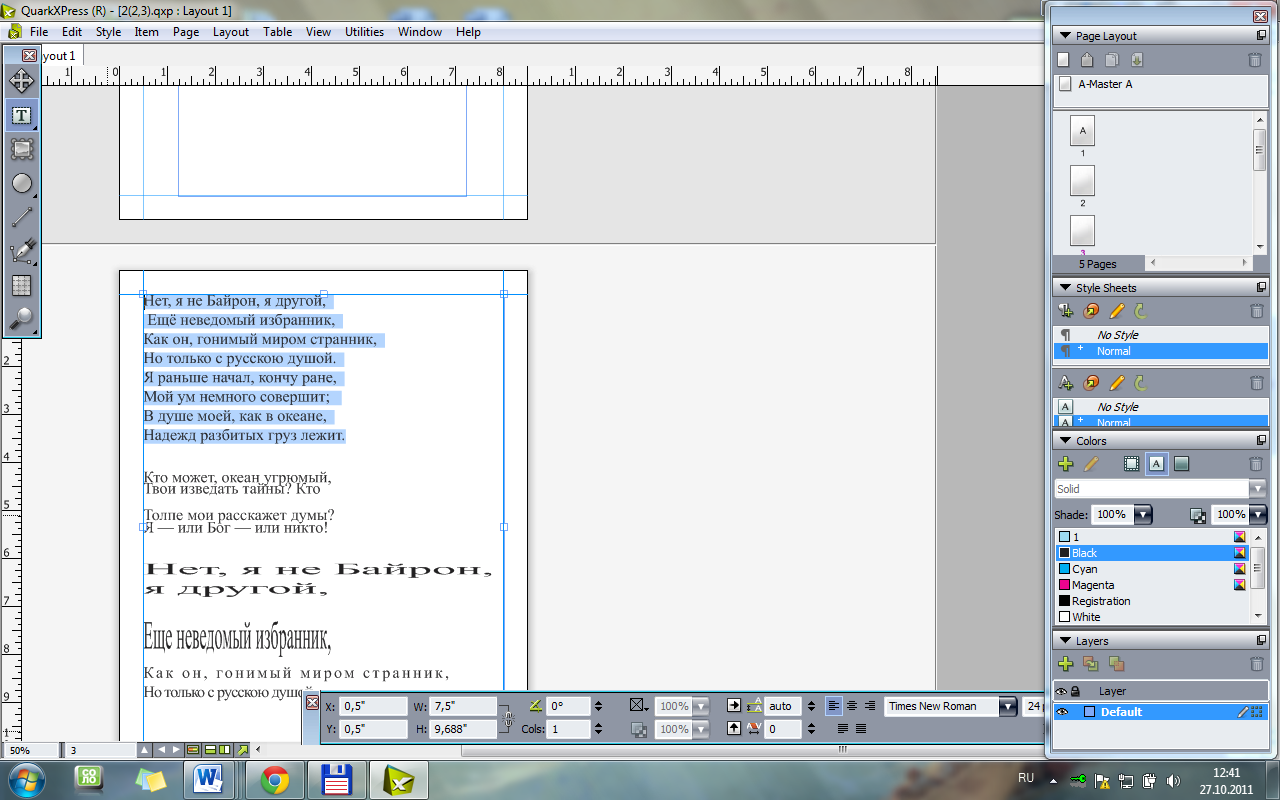Select background color mode in Colors
This screenshot has width=1280, height=800.
[x=1181, y=464]
